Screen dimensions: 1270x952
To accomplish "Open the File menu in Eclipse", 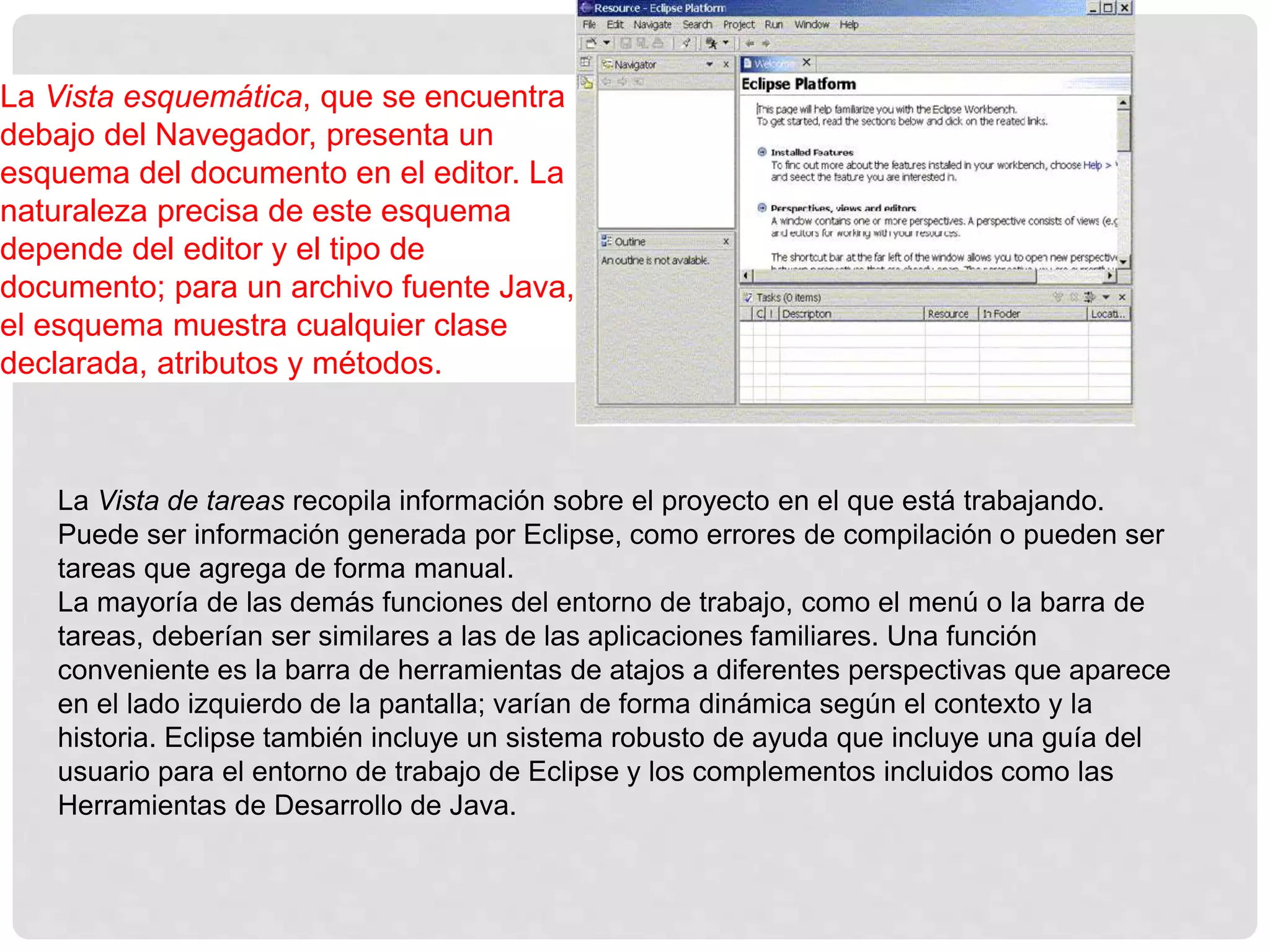I will coord(588,25).
